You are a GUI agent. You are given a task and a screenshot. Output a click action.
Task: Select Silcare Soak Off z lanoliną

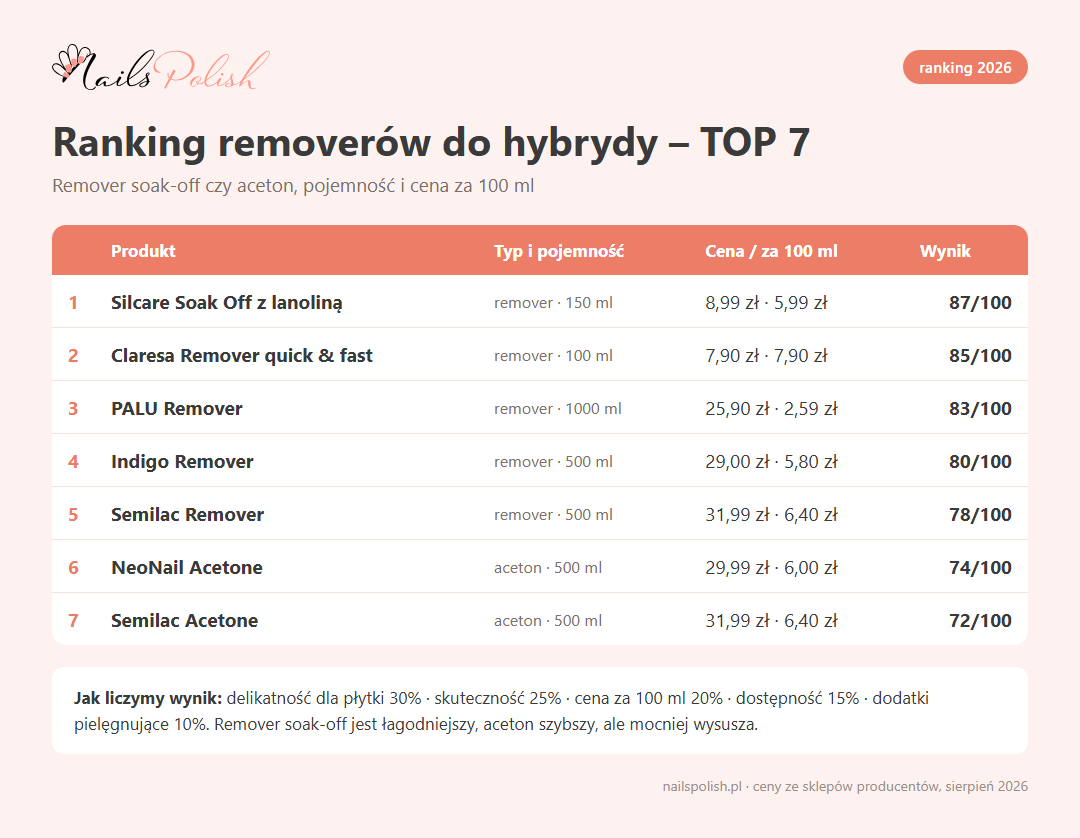(x=227, y=303)
